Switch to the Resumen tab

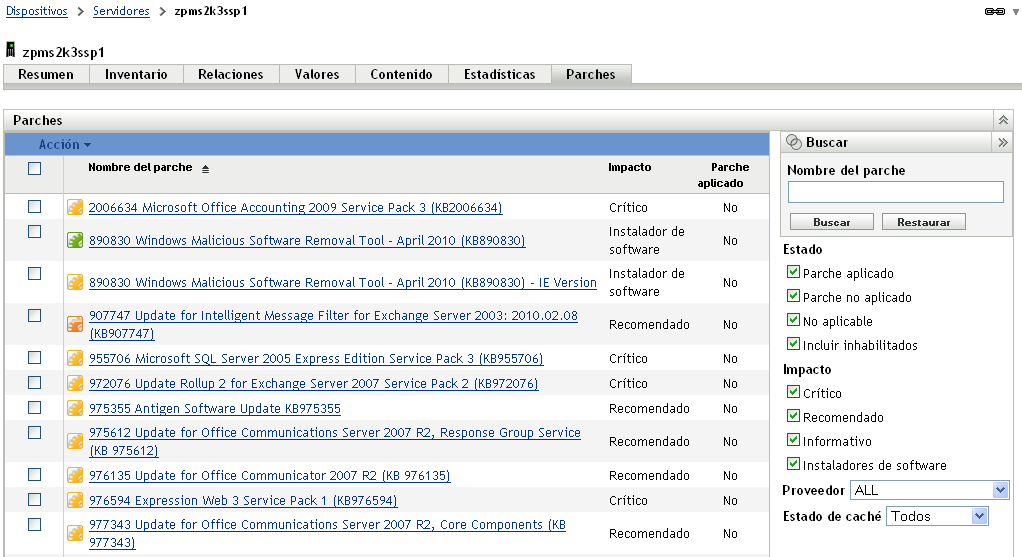(x=46, y=74)
